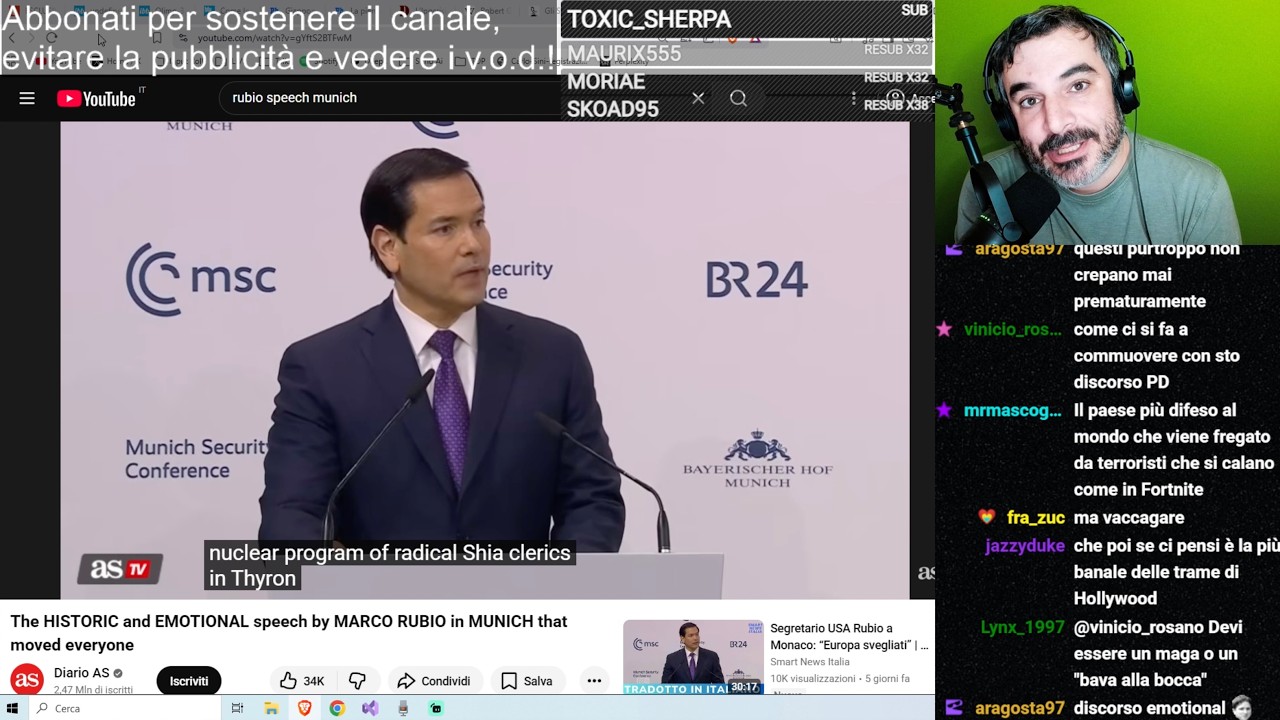The width and height of the screenshot is (1280, 720).
Task: Click subscriber name 'SKOAD95' in overlay
Action: [613, 109]
